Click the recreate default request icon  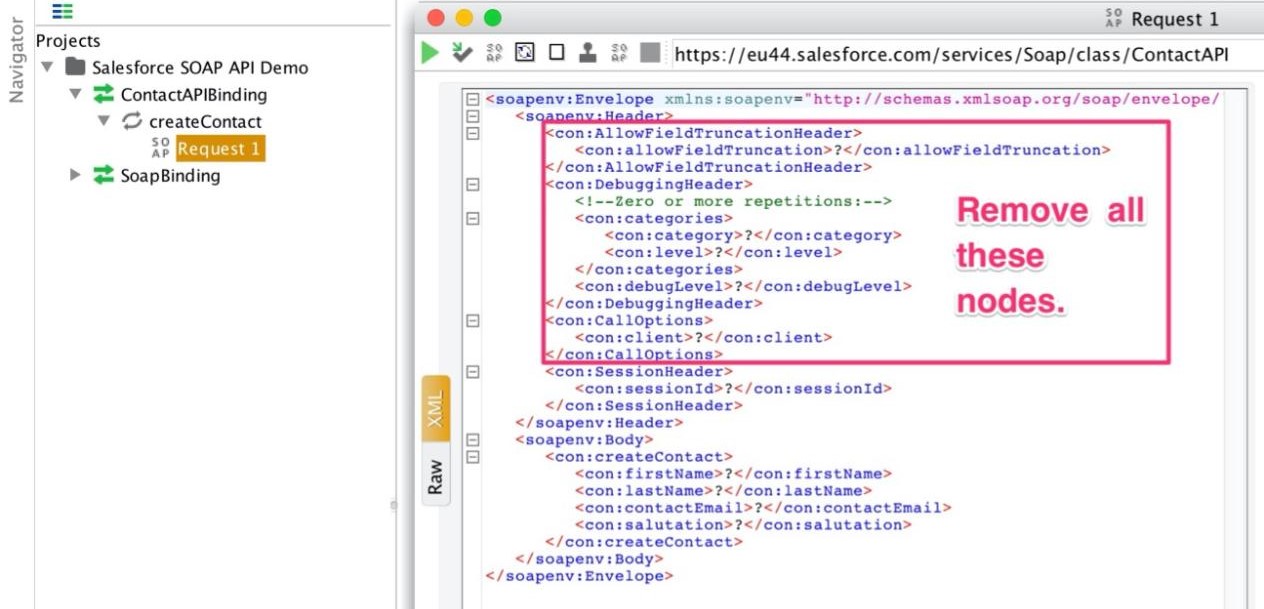coord(525,53)
